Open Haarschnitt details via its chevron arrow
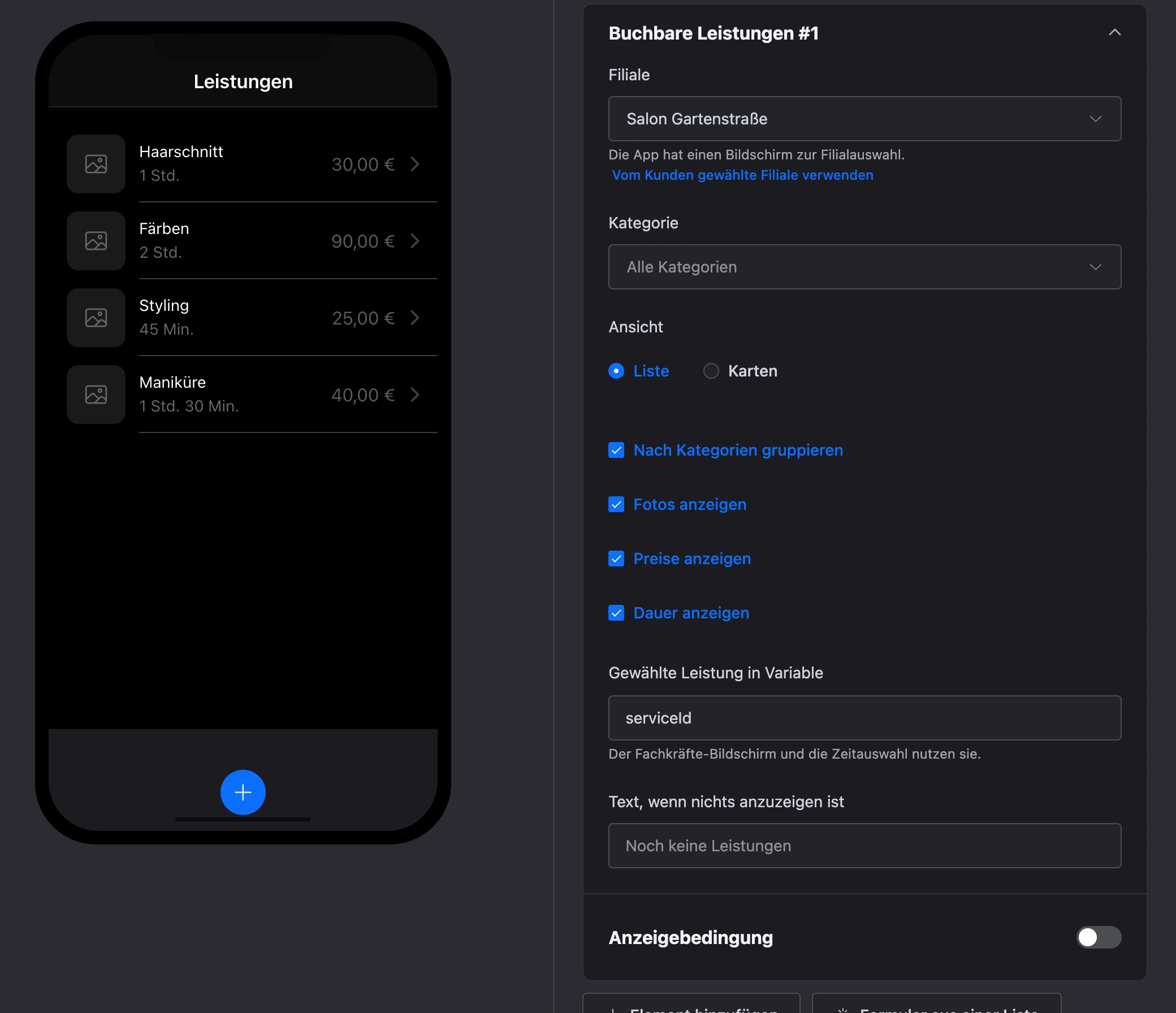This screenshot has width=1176, height=1013. pos(415,164)
